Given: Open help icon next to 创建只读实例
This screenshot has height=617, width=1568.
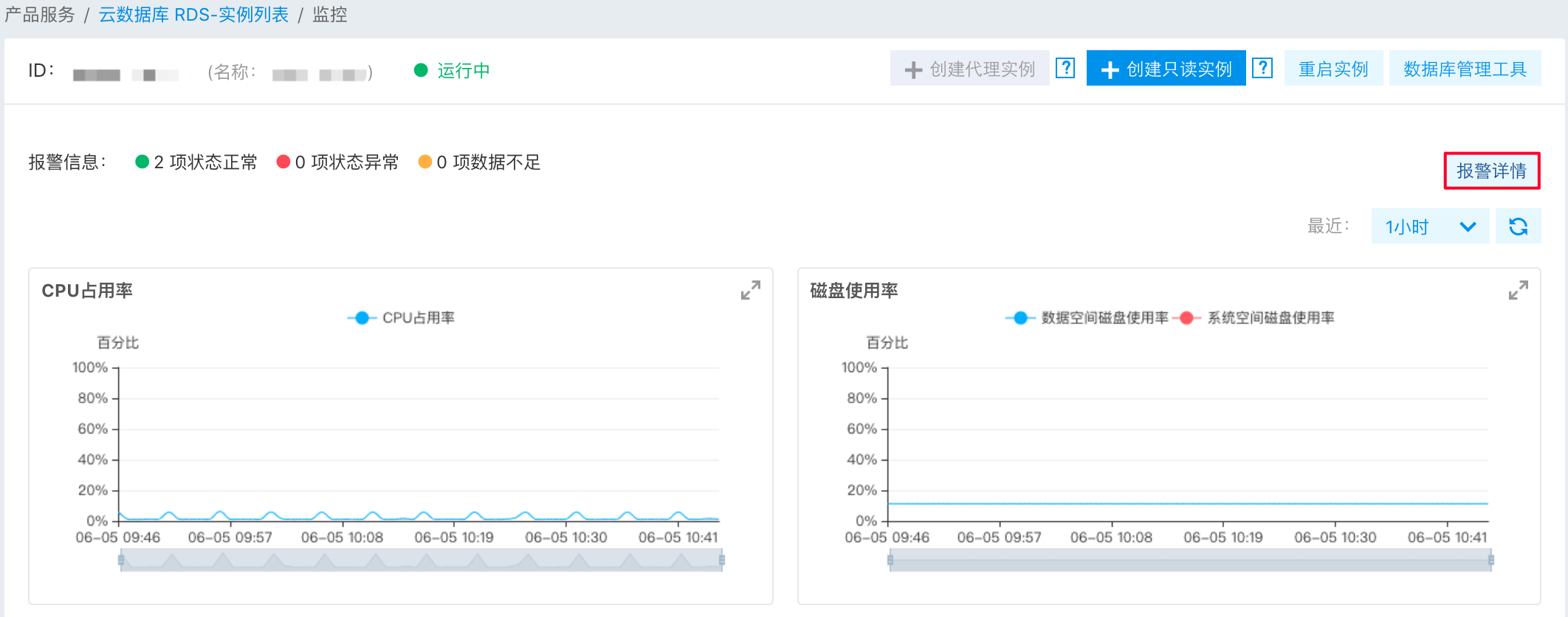Looking at the screenshot, I should [1262, 68].
